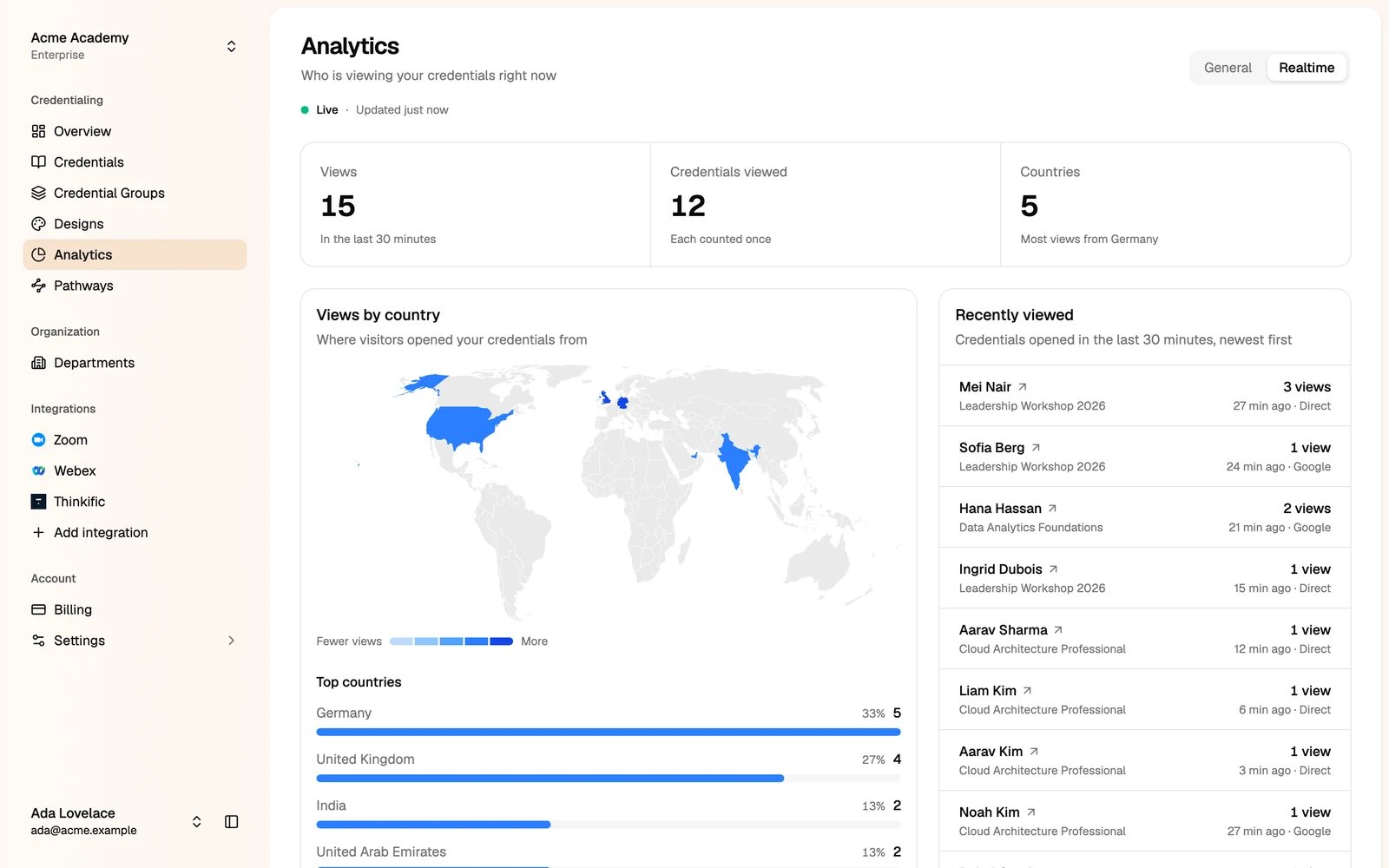Click the Add integration link

135,532
